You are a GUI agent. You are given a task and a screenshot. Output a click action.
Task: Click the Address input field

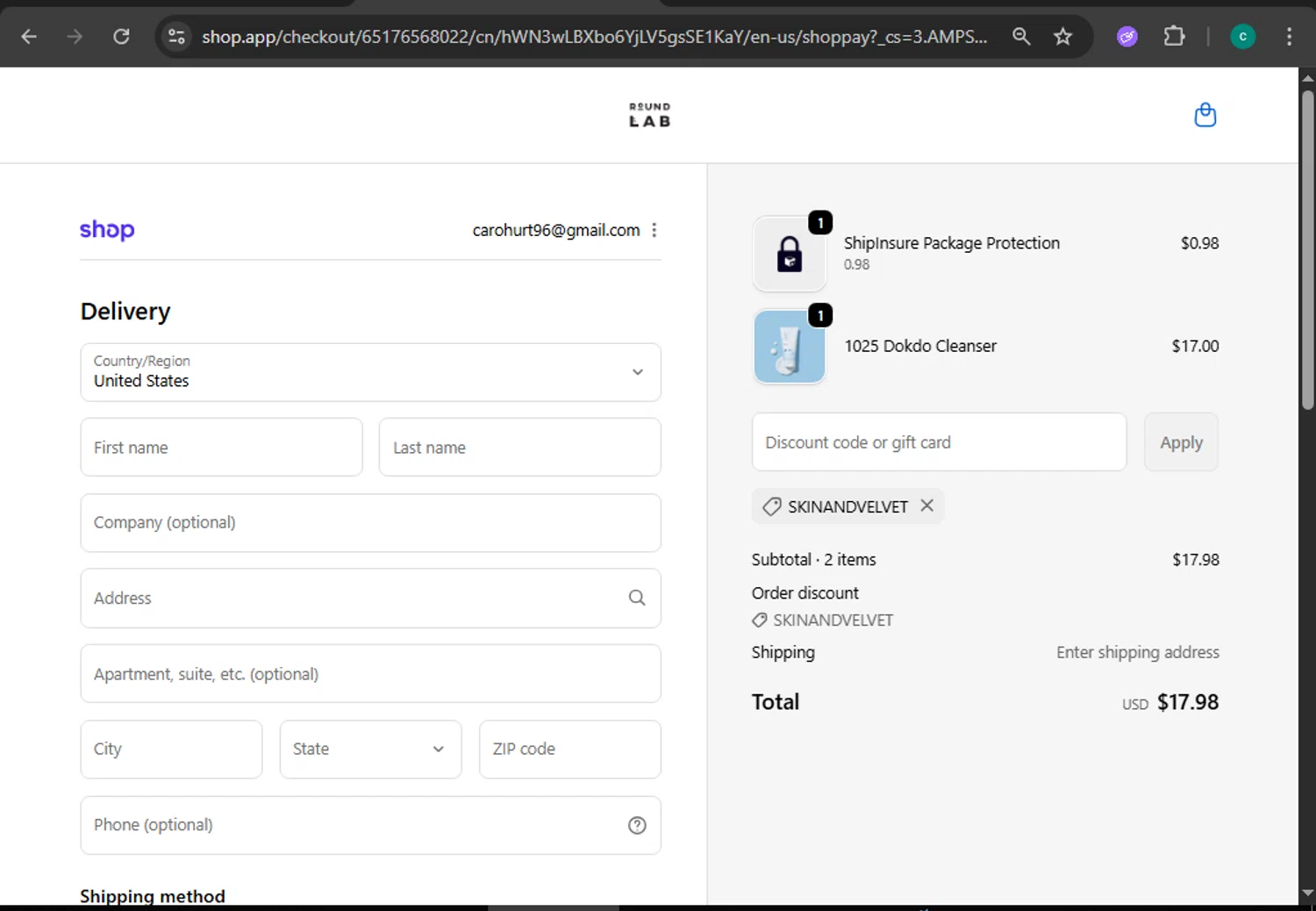tap(370, 599)
